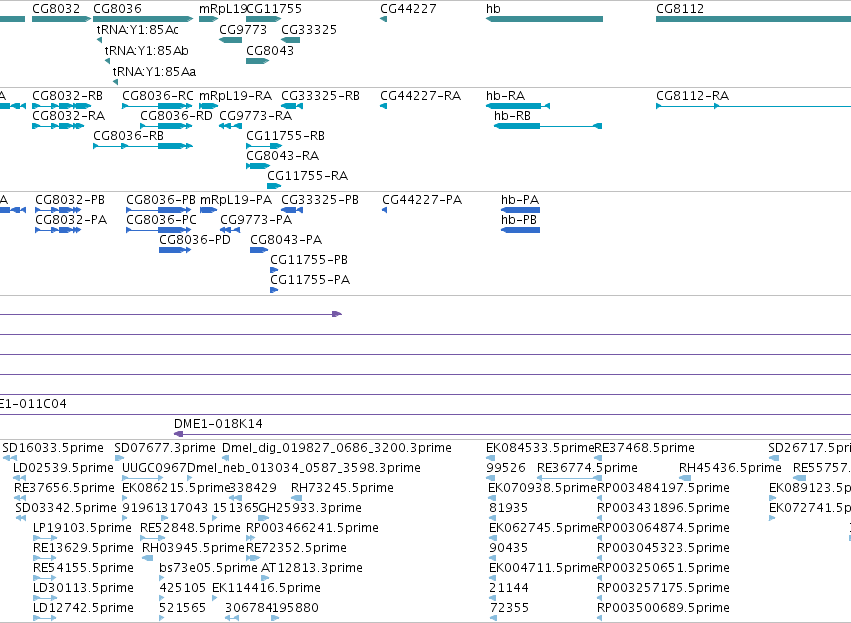Image resolution: width=851 pixels, height=623 pixels.
Task: Select the DME1-018K14 clone label
Action: (x=218, y=424)
